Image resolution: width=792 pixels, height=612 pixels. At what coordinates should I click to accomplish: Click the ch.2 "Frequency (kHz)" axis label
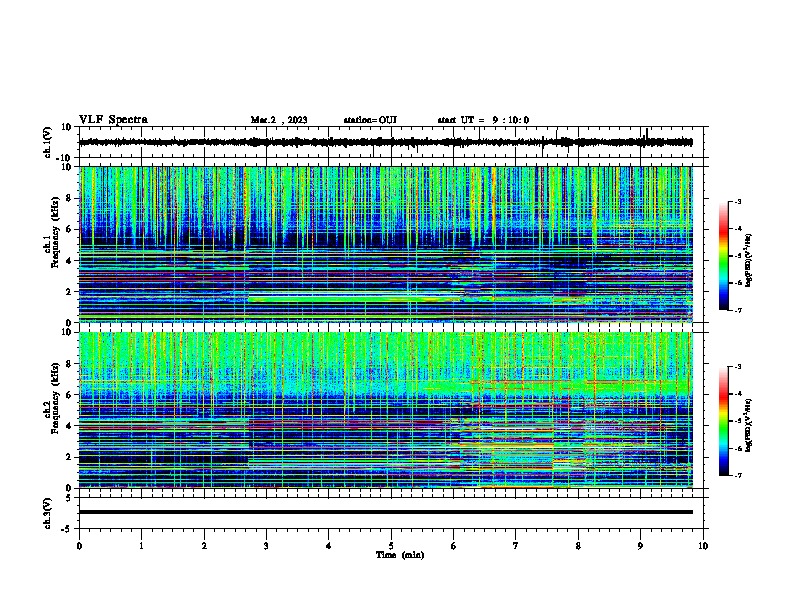56,398
